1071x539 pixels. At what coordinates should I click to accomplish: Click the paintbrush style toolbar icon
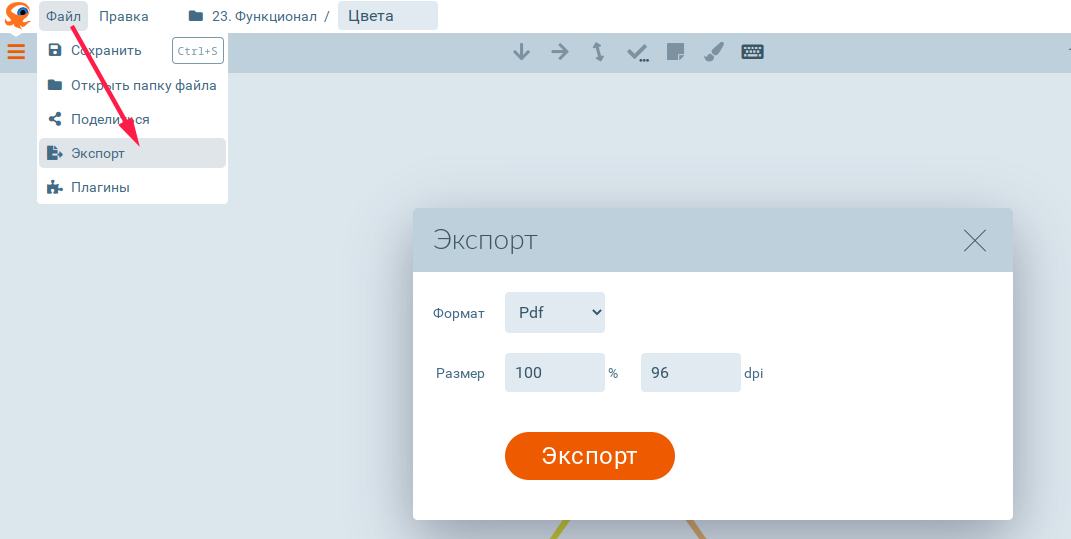click(714, 52)
